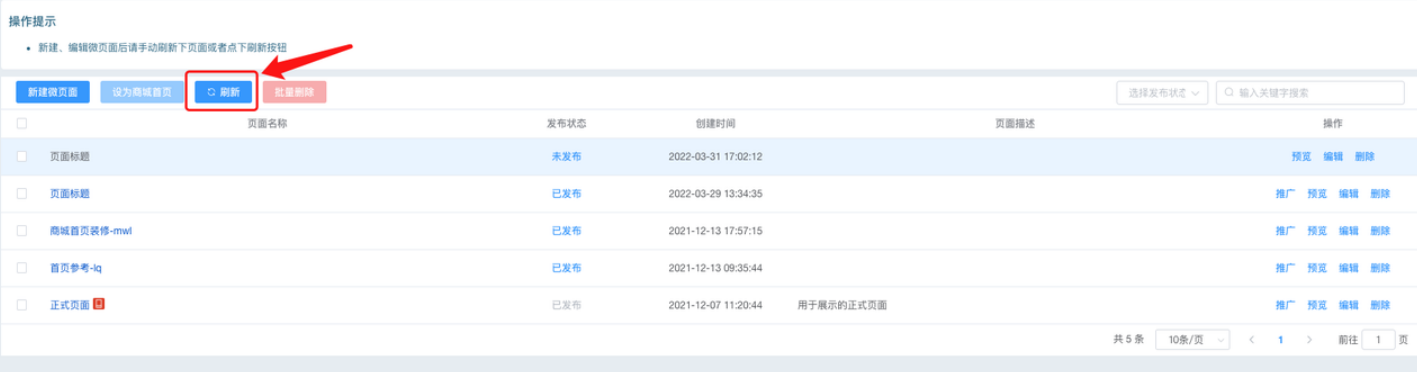The height and width of the screenshot is (372, 1417).
Task: Click the magnifier icon in search box
Action: point(1229,92)
